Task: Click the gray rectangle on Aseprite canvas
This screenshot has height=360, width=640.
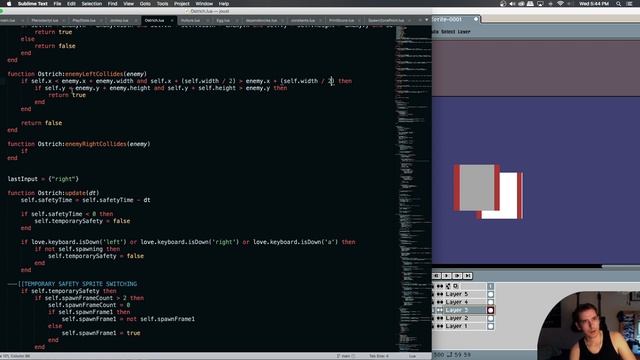Action: (477, 188)
